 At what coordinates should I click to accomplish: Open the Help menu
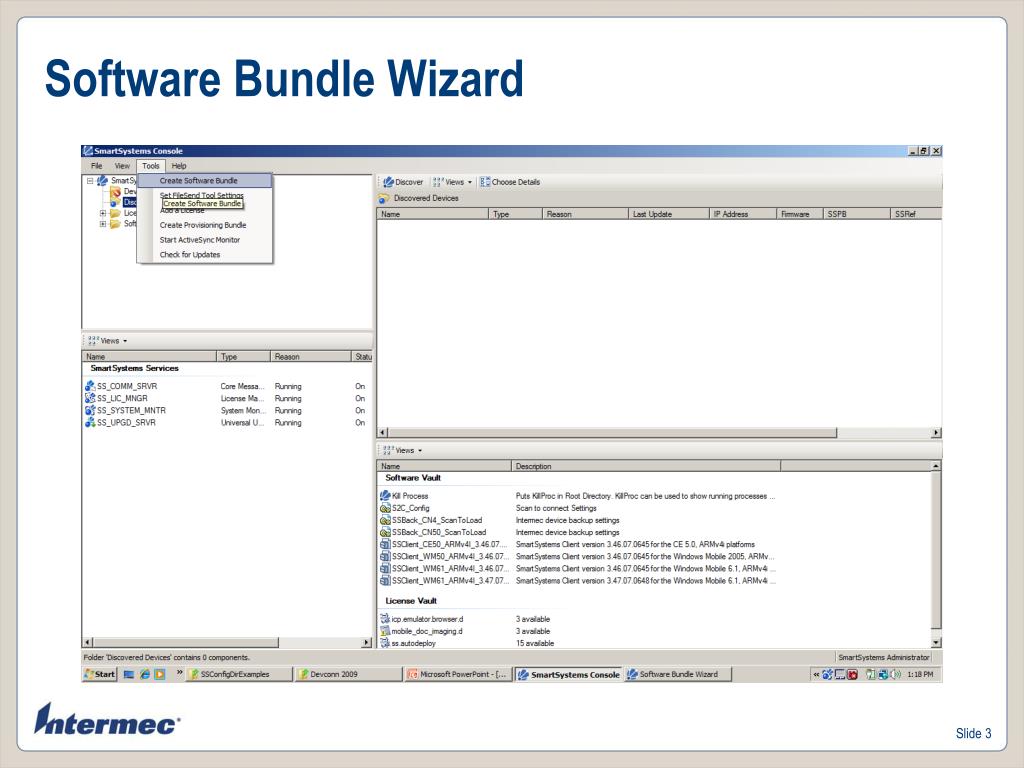(179, 166)
